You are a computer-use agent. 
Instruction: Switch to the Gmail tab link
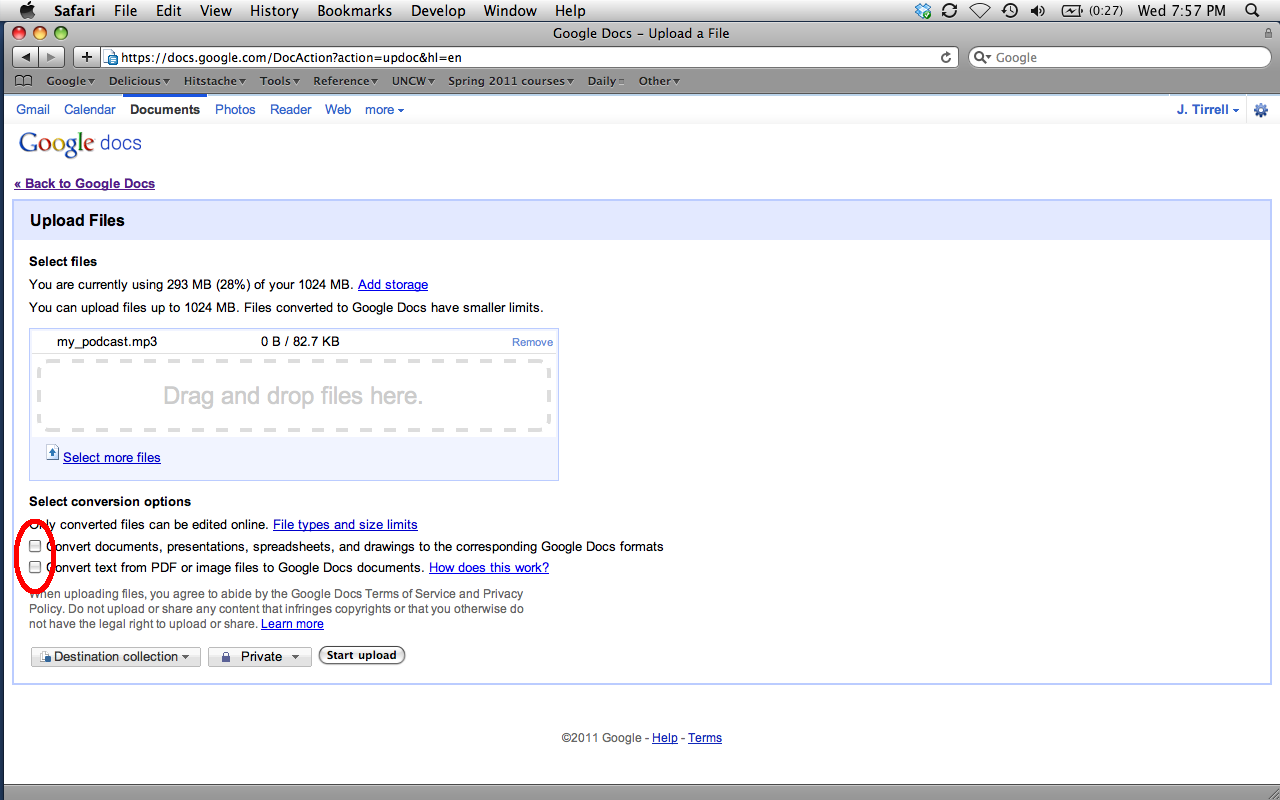click(x=33, y=110)
